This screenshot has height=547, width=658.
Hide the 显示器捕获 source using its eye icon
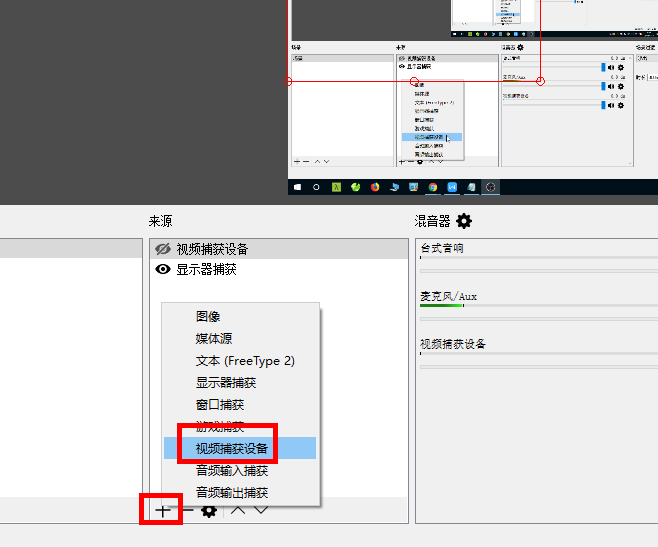163,269
